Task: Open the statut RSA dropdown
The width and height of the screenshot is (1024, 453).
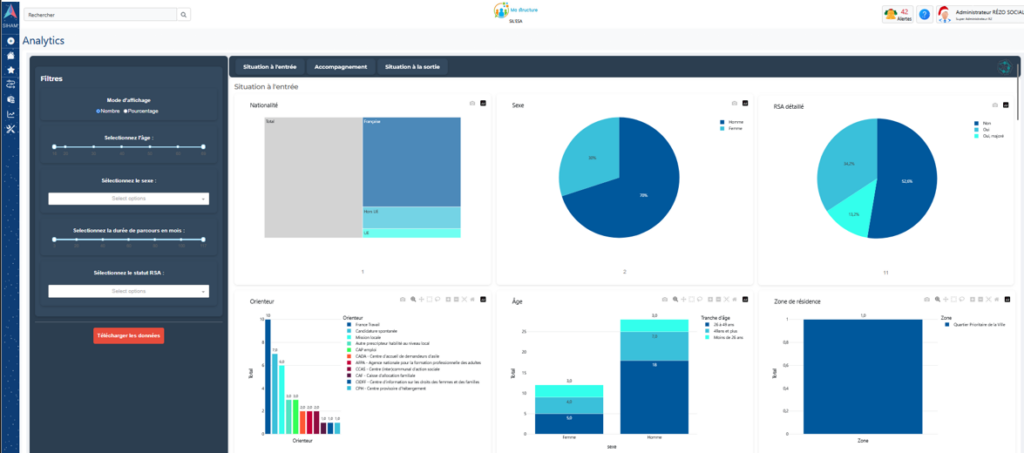Action: point(129,291)
